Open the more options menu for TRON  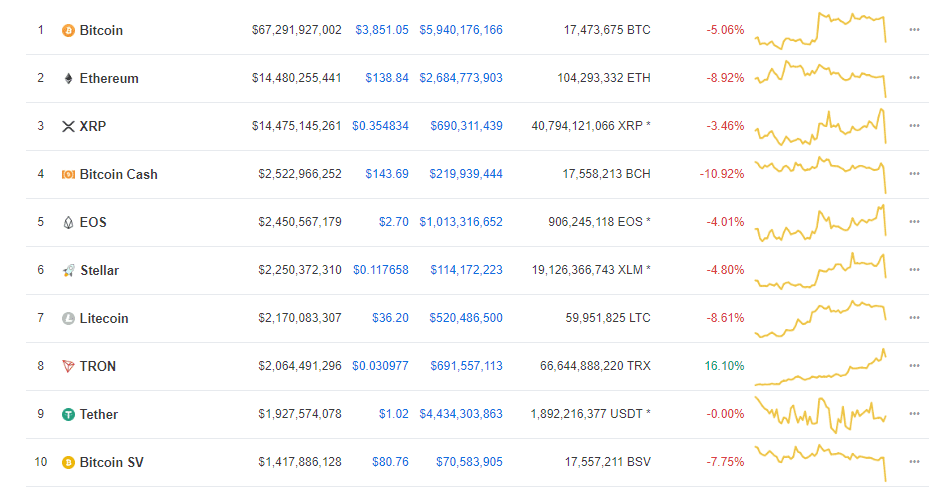point(914,366)
